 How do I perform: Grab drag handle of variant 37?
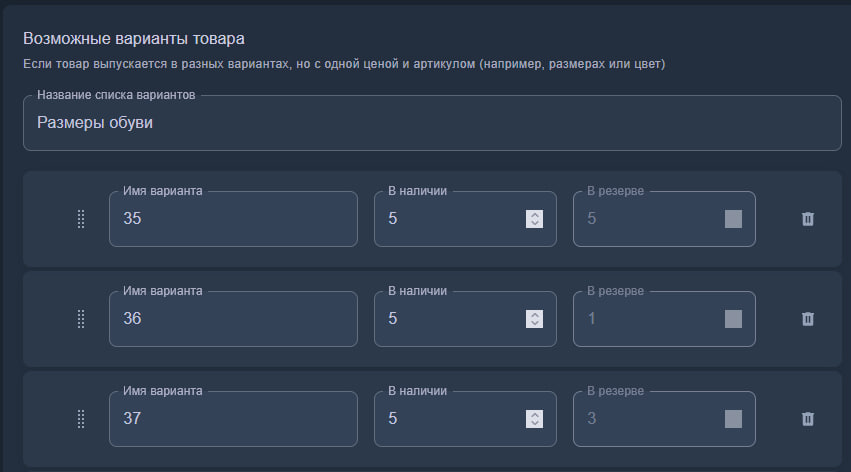(x=81, y=419)
